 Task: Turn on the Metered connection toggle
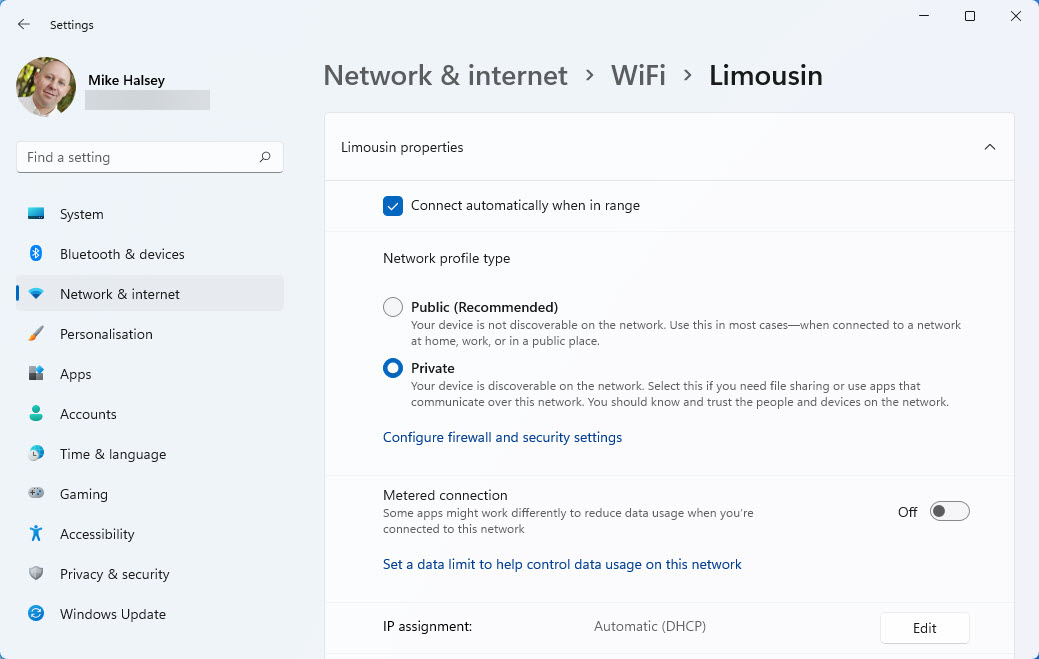[949, 512]
